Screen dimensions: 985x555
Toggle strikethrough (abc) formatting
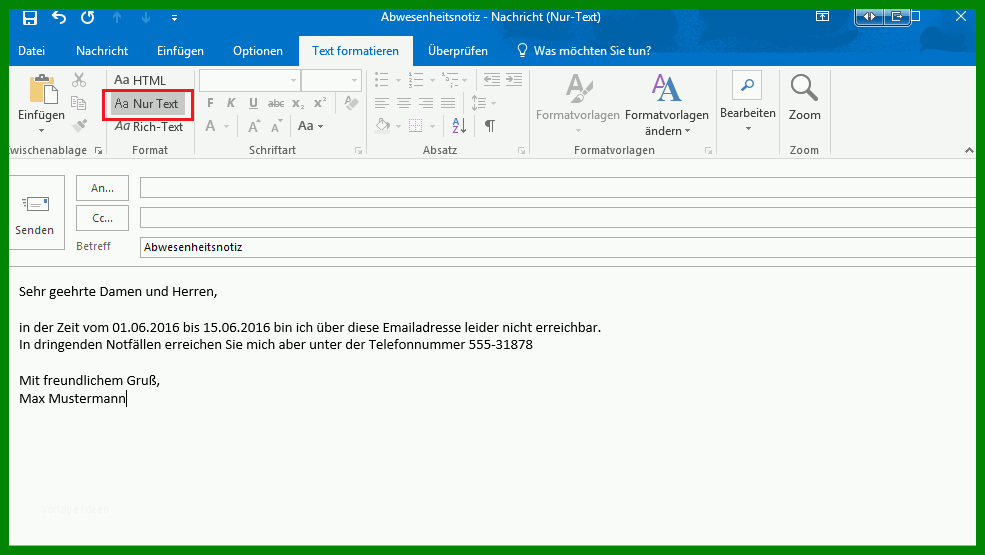tap(276, 103)
